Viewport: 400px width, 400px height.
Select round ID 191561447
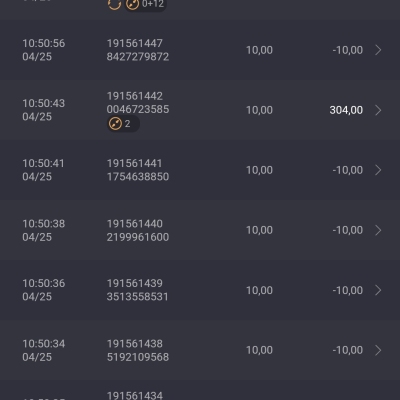[135, 43]
